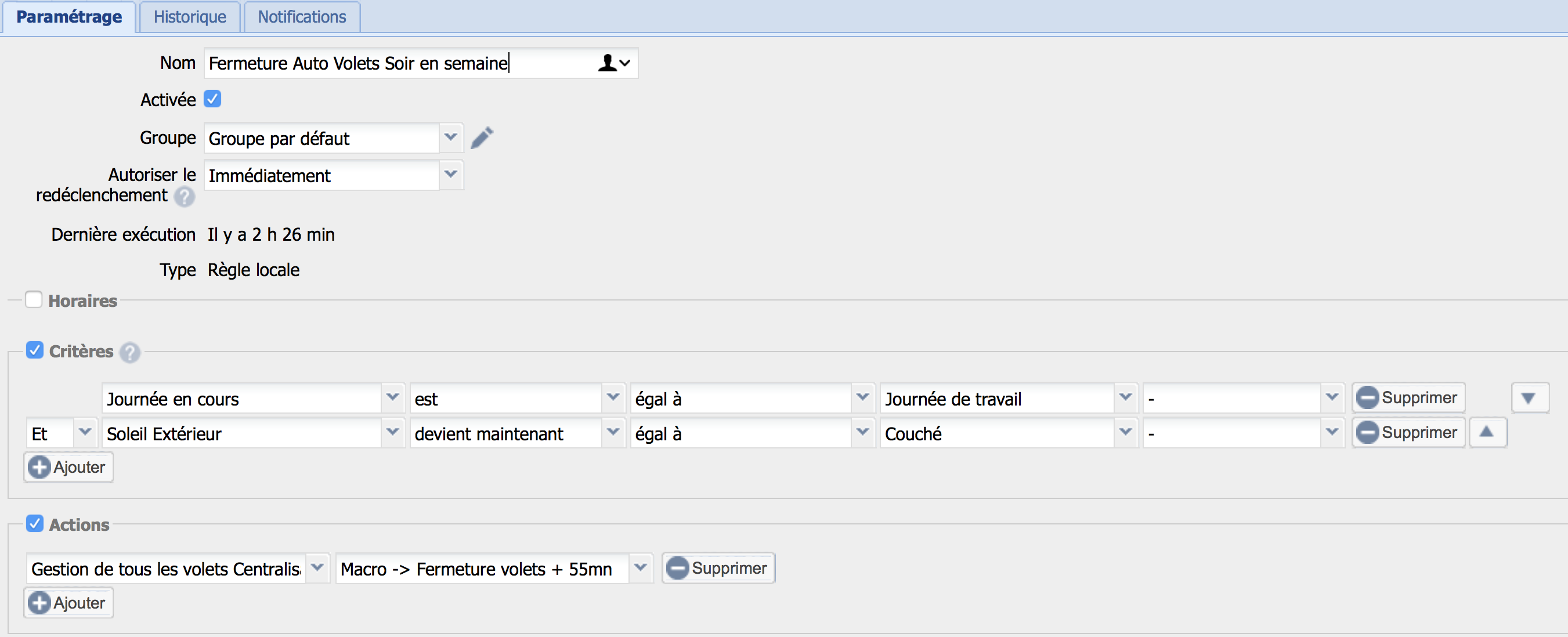Enable the Horaires checkbox
The image size is (1568, 637).
(34, 299)
